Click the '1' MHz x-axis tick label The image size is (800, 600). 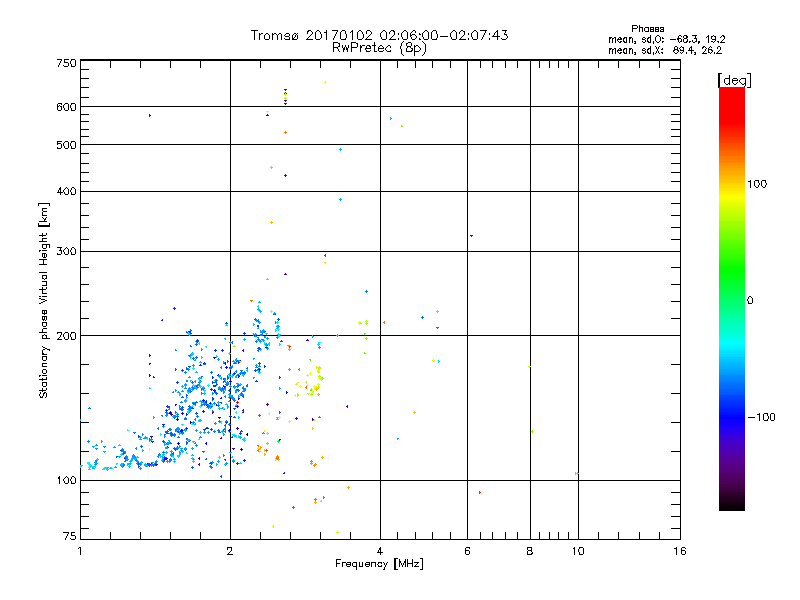[x=80, y=551]
